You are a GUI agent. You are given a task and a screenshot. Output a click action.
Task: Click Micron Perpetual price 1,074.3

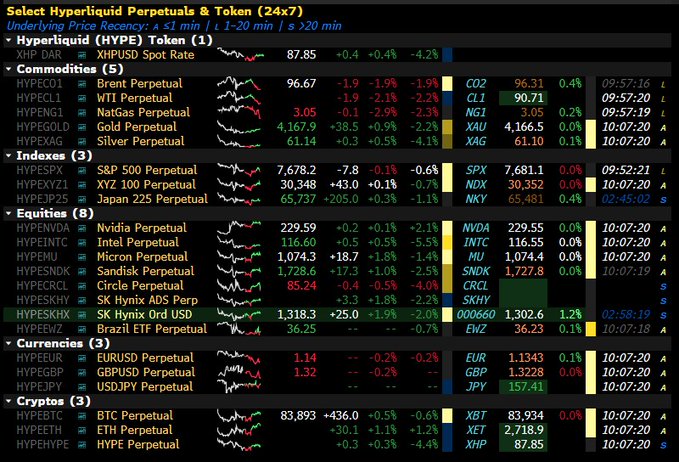297,257
